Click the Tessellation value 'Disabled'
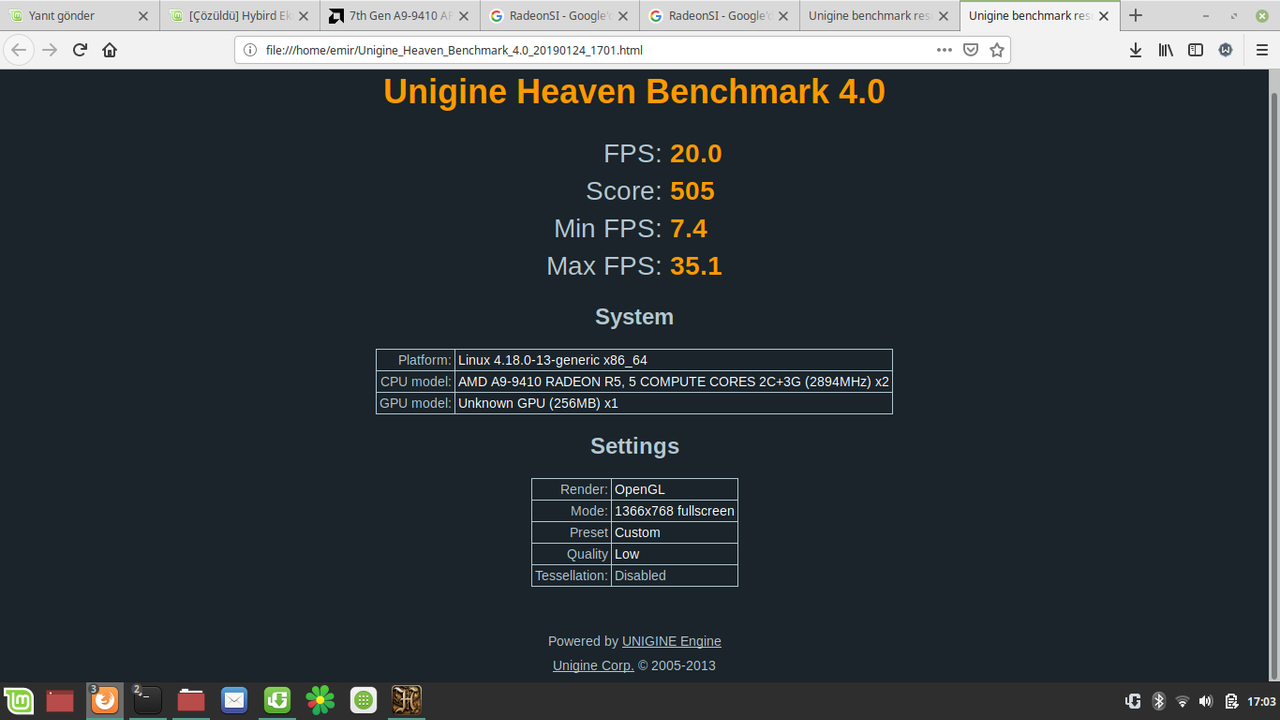 (674, 575)
